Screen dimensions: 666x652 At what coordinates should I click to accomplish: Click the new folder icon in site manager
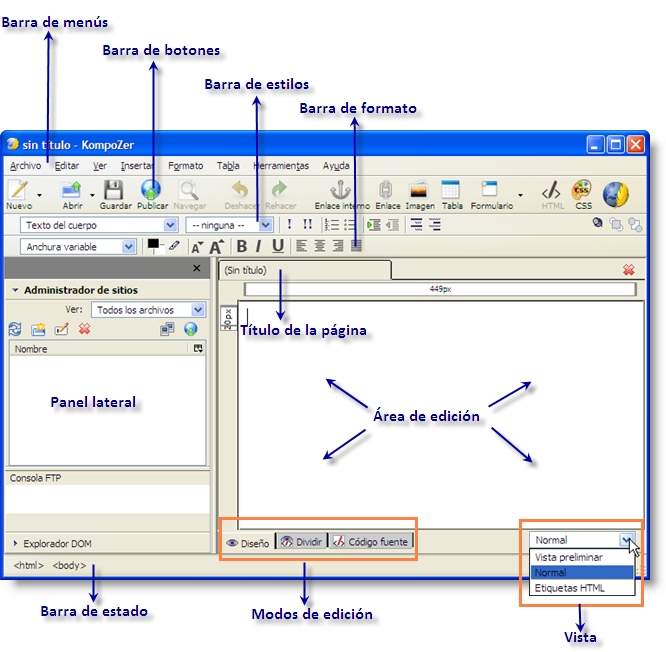pos(38,329)
